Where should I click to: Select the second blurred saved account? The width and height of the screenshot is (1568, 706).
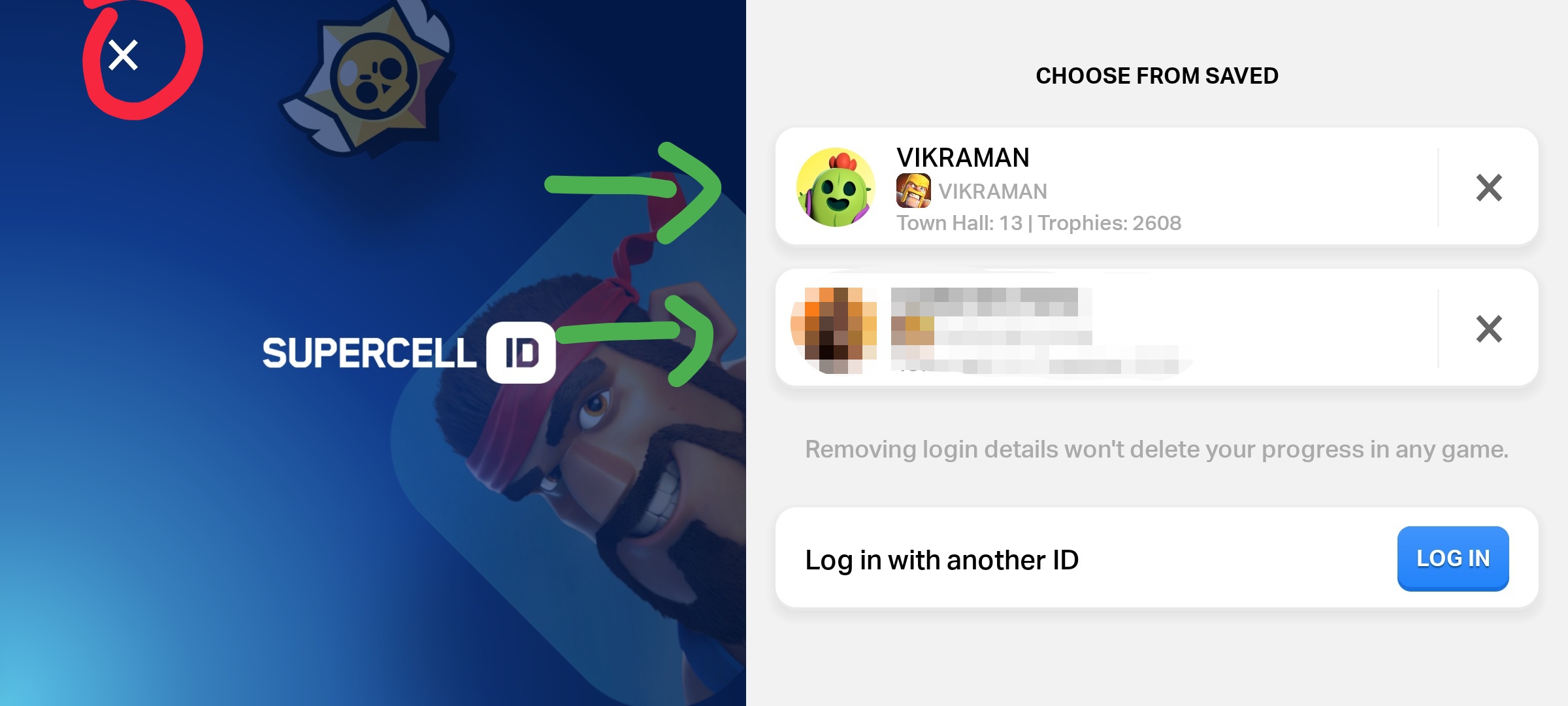(x=1156, y=327)
